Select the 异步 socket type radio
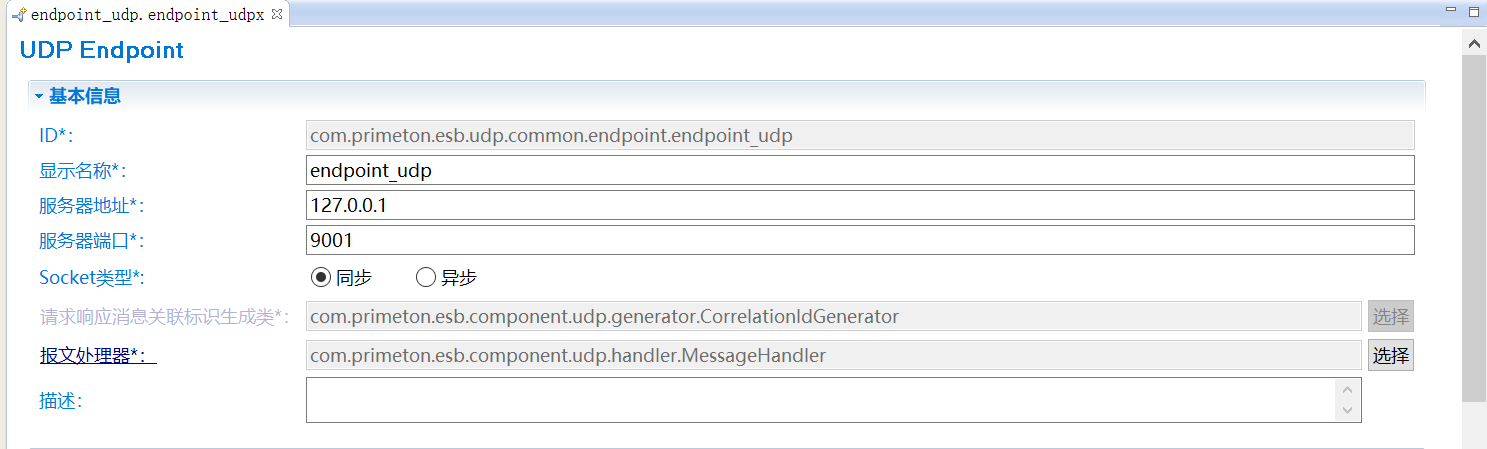The image size is (1487, 449). (425, 277)
